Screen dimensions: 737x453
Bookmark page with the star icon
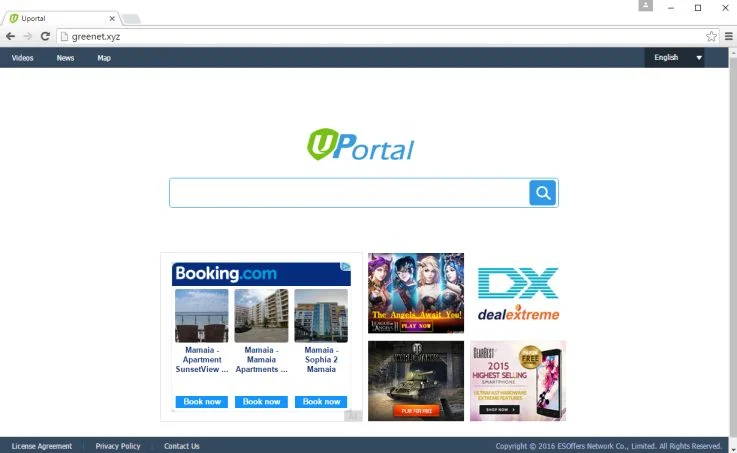click(x=711, y=36)
